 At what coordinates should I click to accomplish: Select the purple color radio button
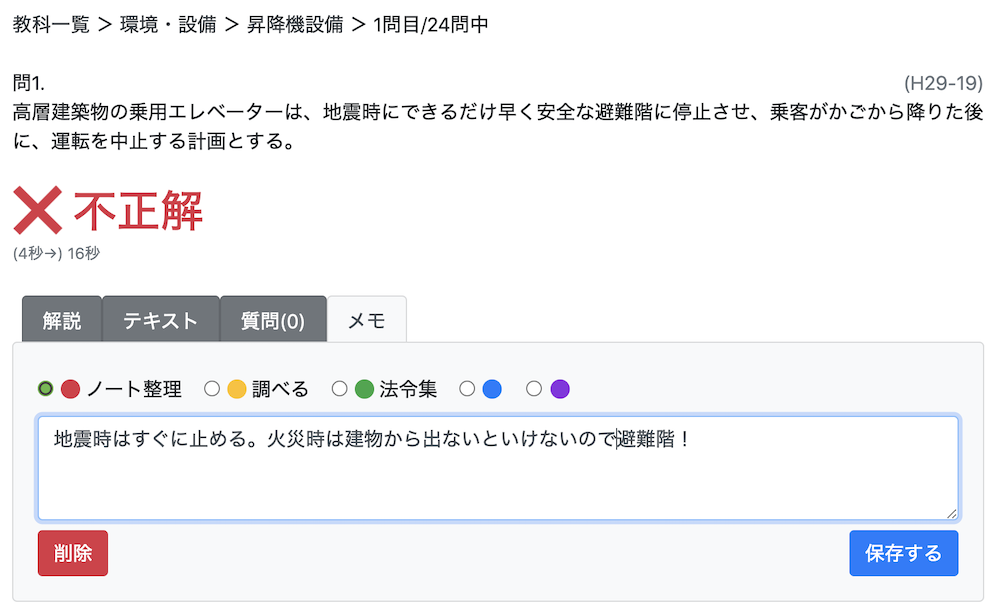tap(534, 389)
